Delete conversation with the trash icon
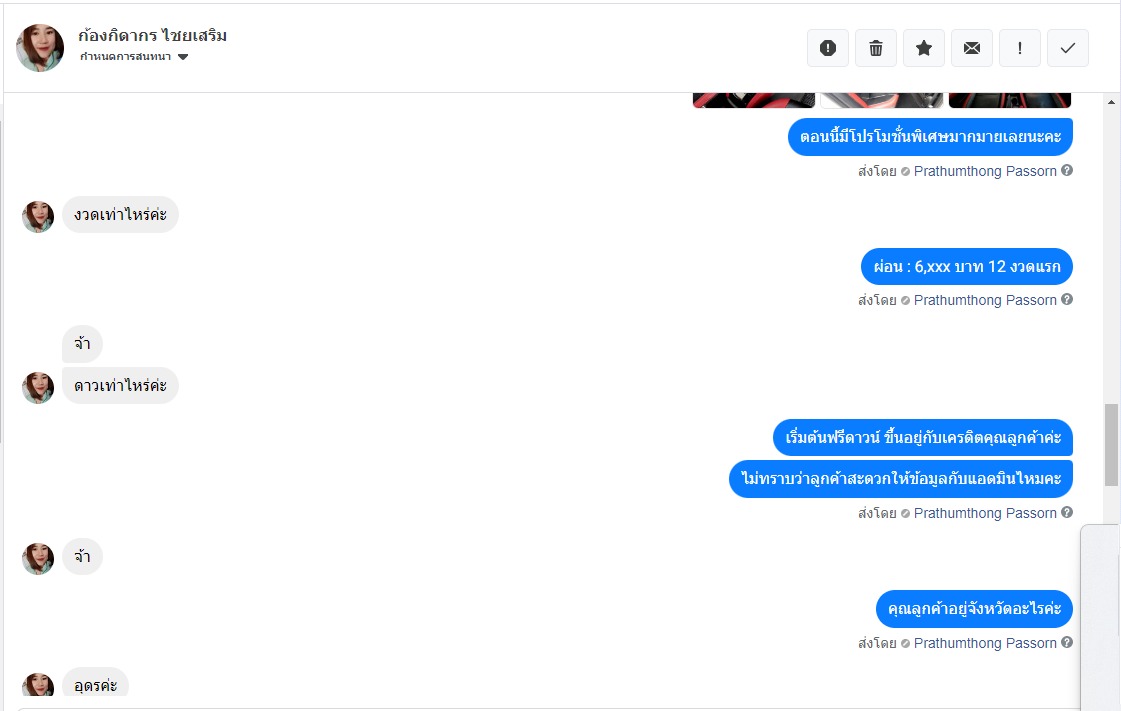The width and height of the screenshot is (1121, 711). point(876,48)
